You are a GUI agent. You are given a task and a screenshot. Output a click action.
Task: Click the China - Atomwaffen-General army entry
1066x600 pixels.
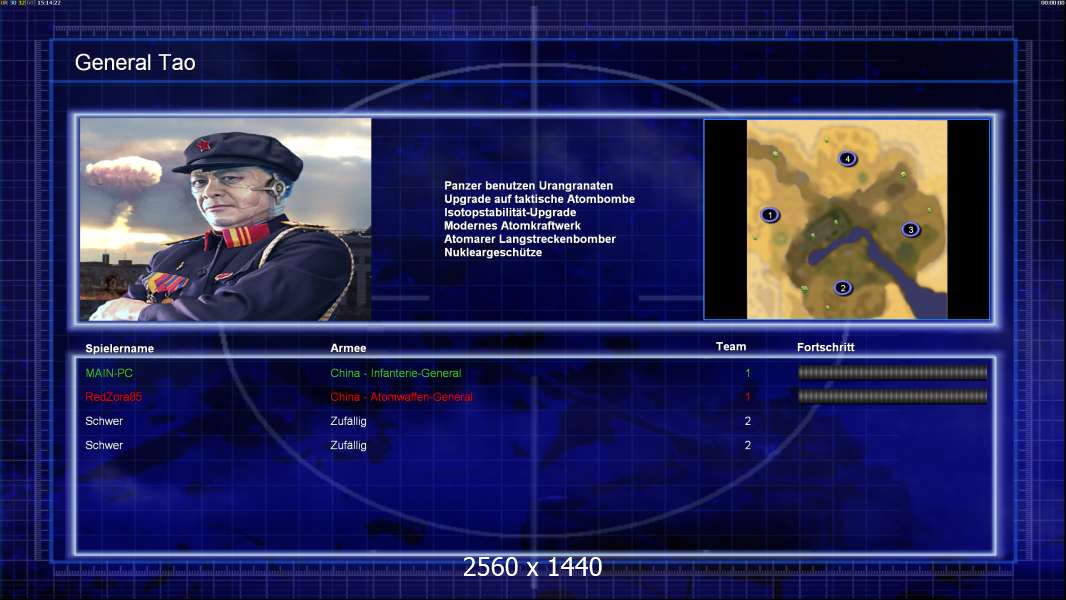point(401,397)
